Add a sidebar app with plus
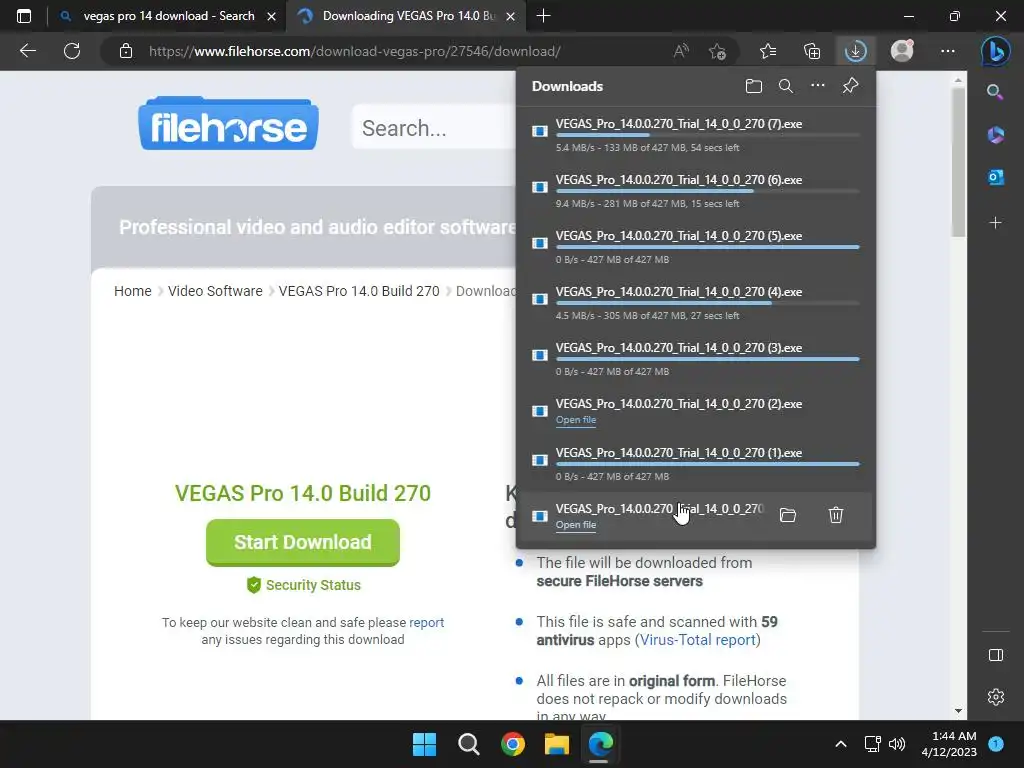The height and width of the screenshot is (768, 1024). pos(995,223)
